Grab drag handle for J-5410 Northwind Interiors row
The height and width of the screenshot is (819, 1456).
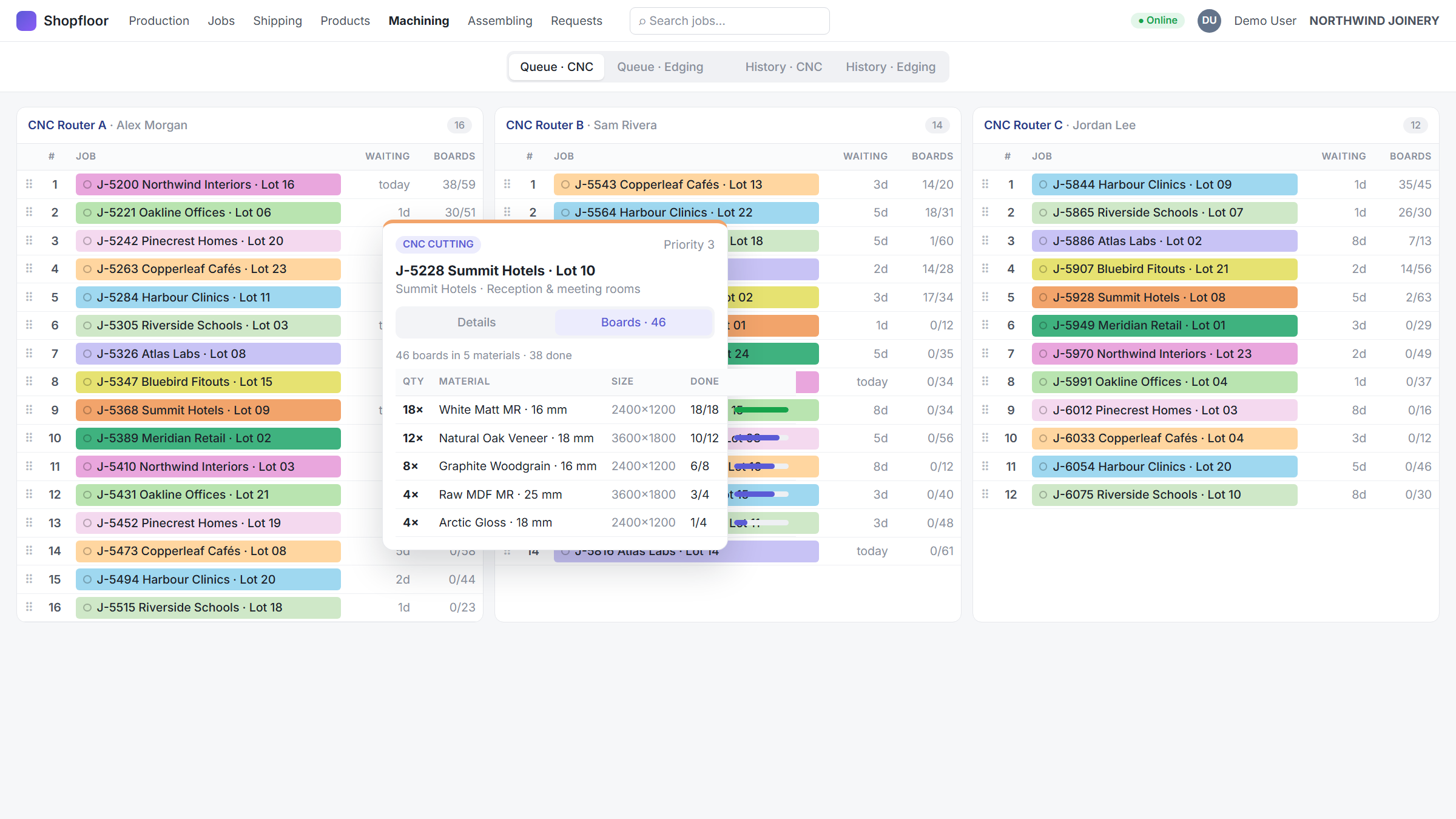(29, 466)
